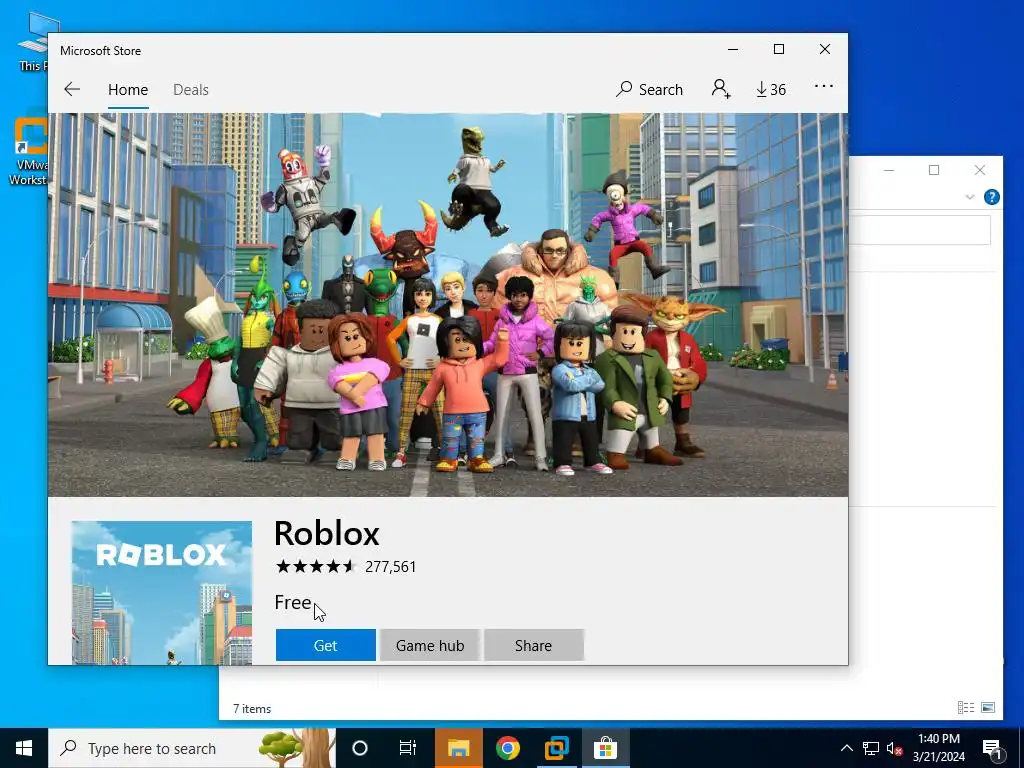
Task: Open the Roblox Game hub
Action: coord(430,645)
